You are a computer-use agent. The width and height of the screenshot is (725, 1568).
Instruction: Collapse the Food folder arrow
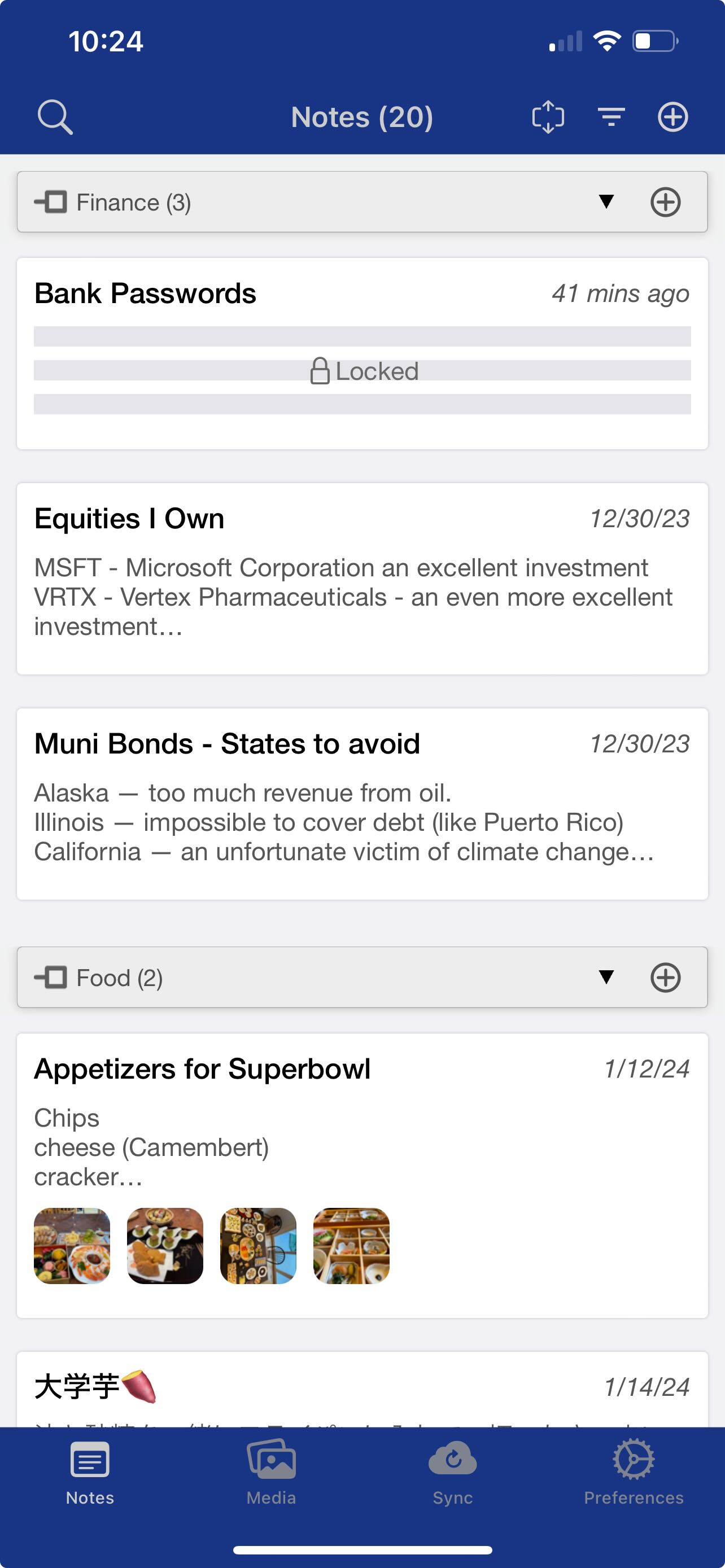coord(606,977)
